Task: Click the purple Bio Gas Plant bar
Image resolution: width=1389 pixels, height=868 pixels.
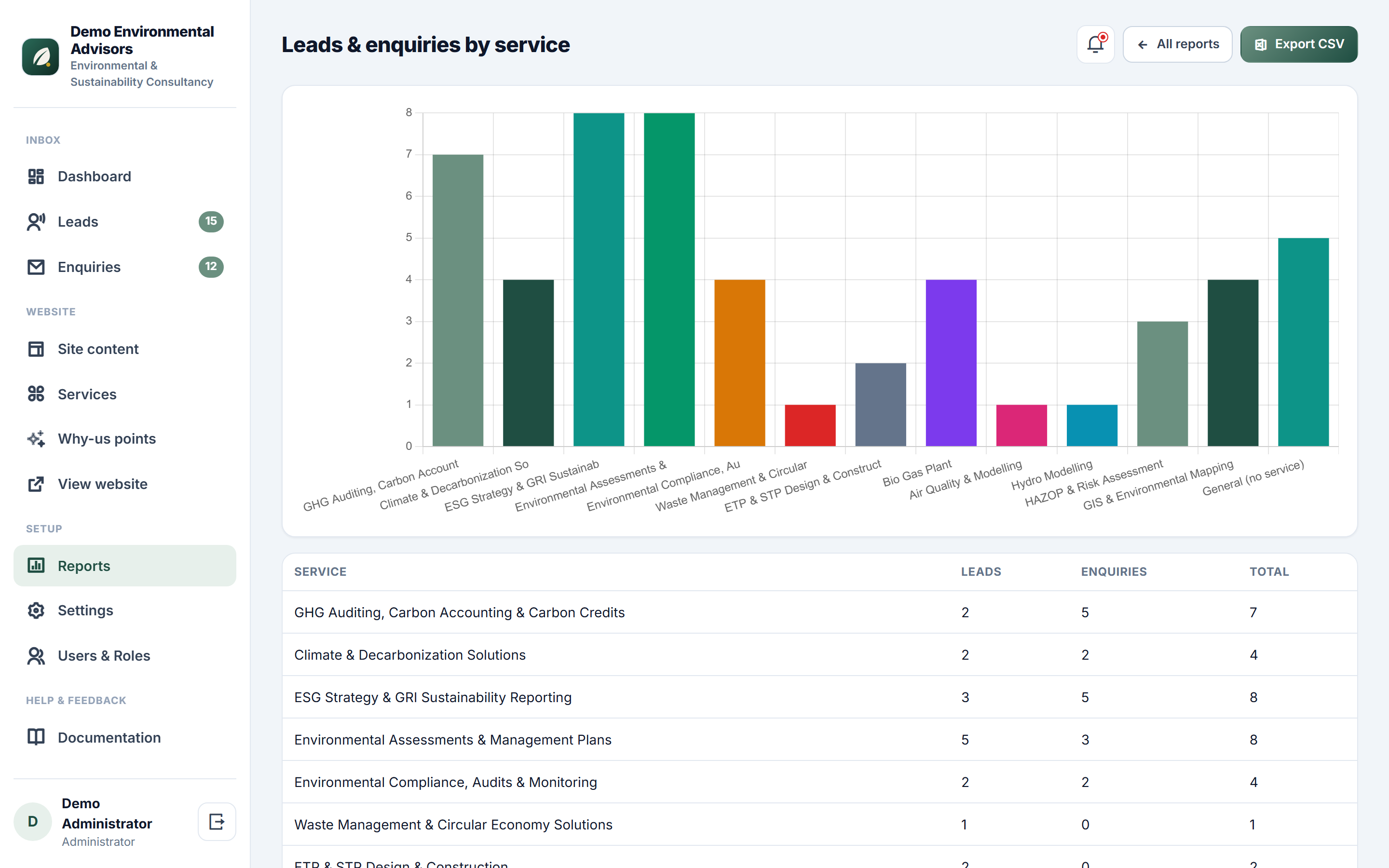Action: tap(951, 363)
